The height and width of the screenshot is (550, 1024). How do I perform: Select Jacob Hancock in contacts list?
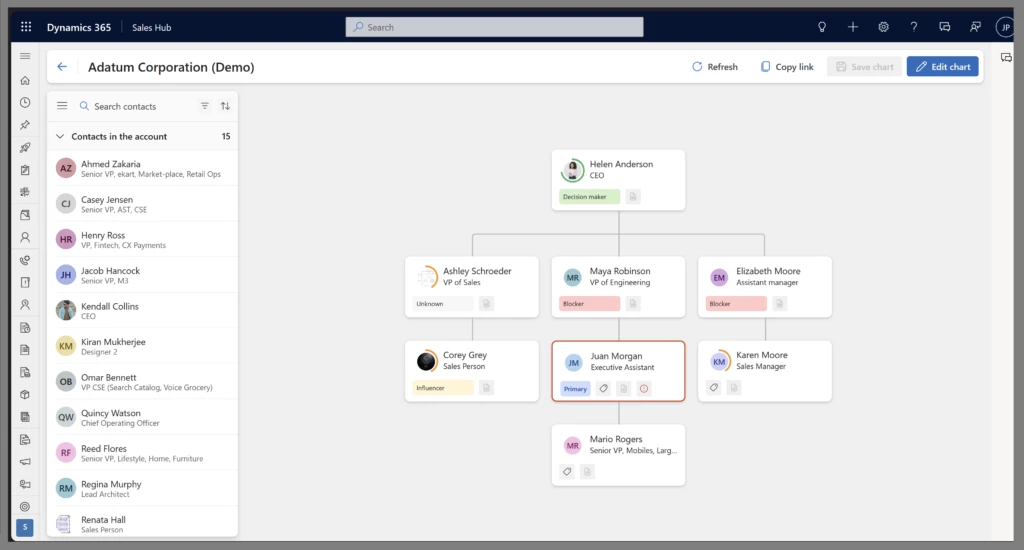[142, 275]
